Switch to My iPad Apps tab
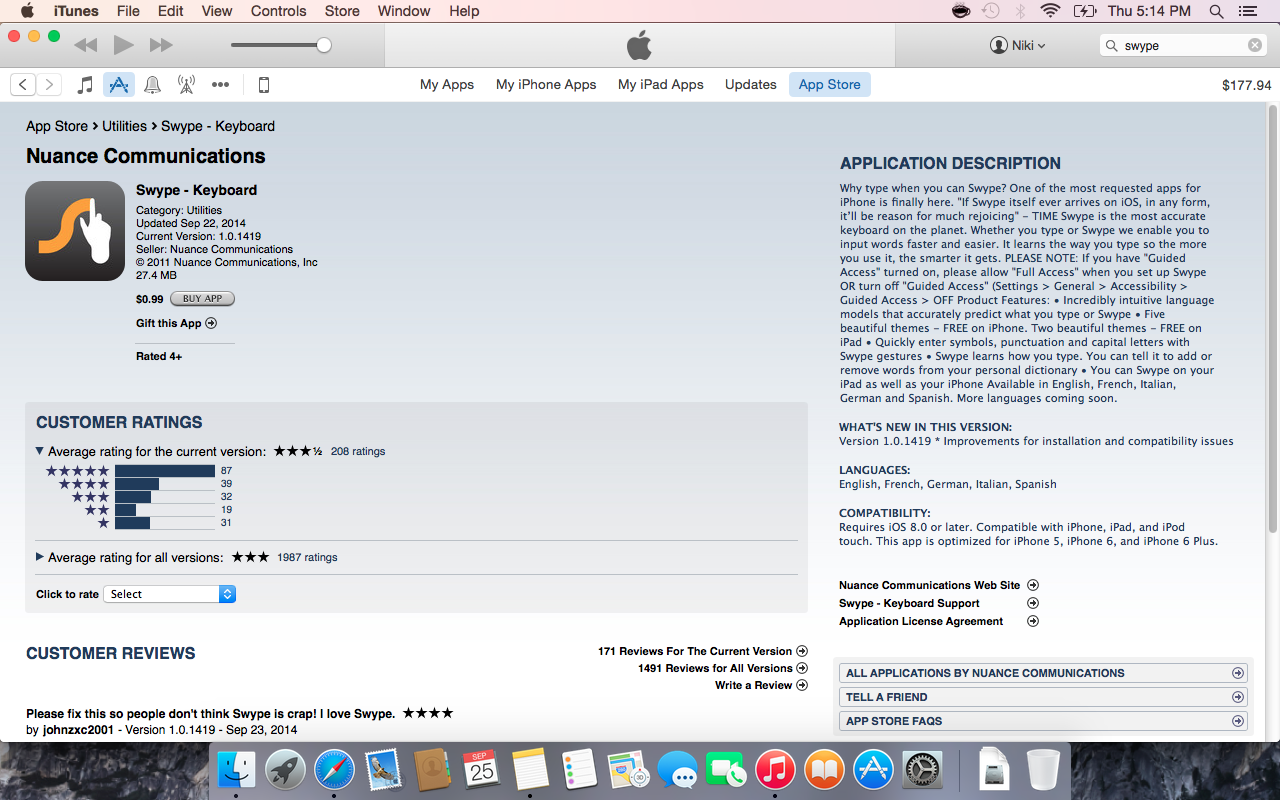The width and height of the screenshot is (1280, 800). tap(661, 85)
